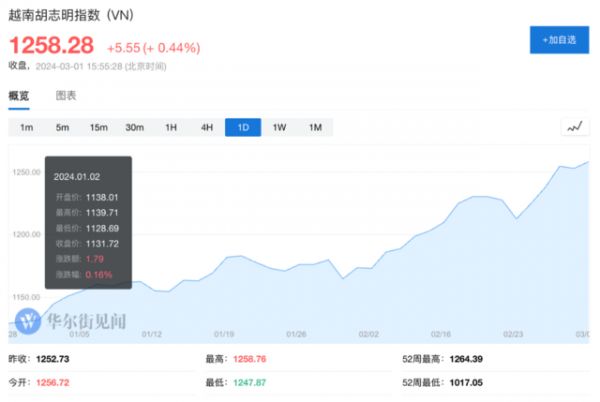Image resolution: width=600 pixels, height=402 pixels.
Task: Select the 15m timeframe
Action: coord(98,127)
